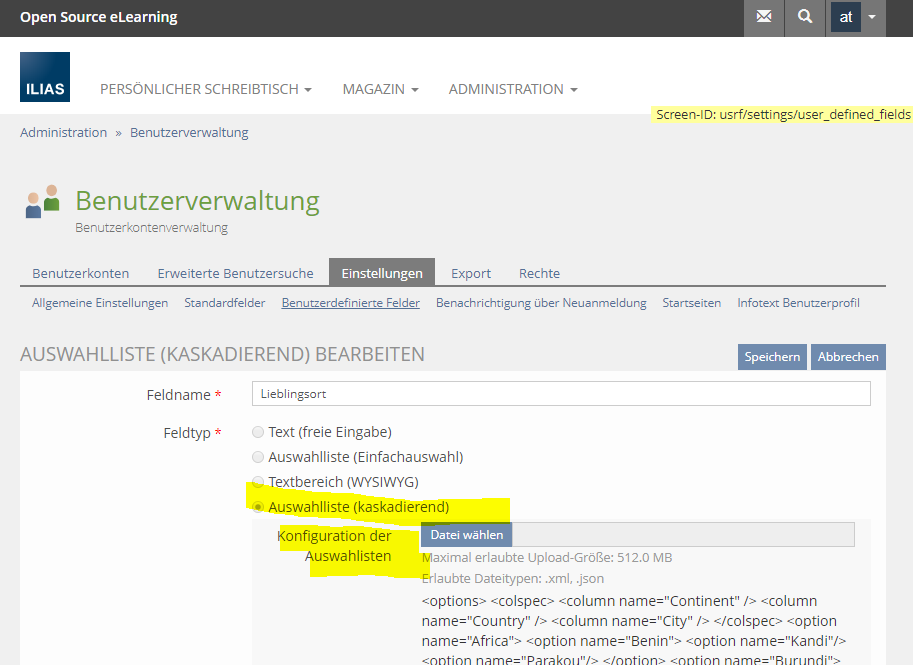Open the Administration dropdown menu

coord(512,89)
